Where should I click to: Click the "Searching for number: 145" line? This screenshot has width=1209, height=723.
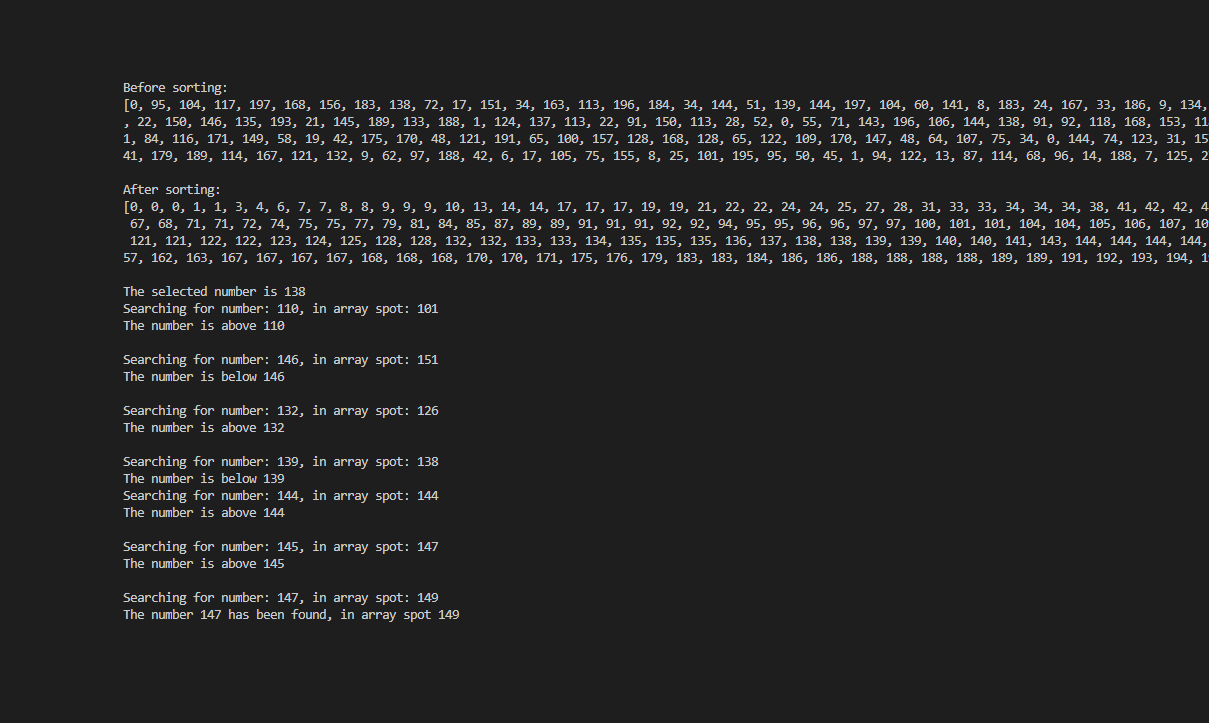pos(280,547)
